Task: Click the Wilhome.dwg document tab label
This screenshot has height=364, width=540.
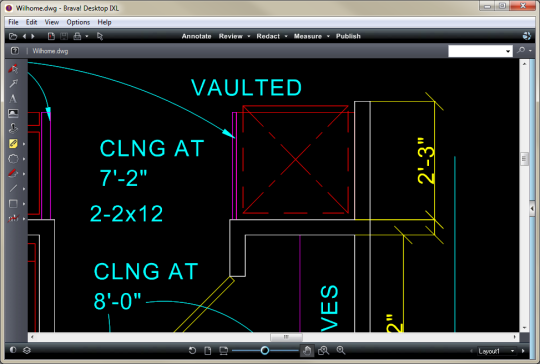Action: coord(50,51)
